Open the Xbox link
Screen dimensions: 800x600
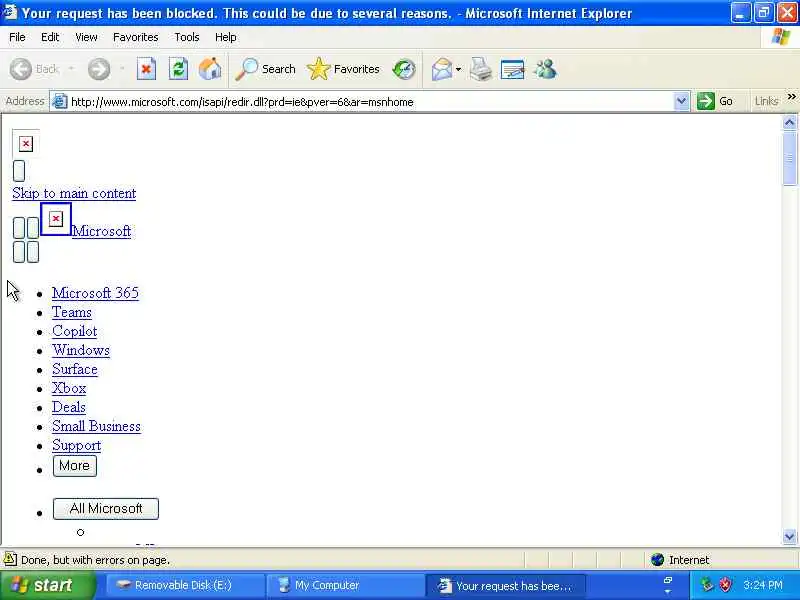point(69,388)
